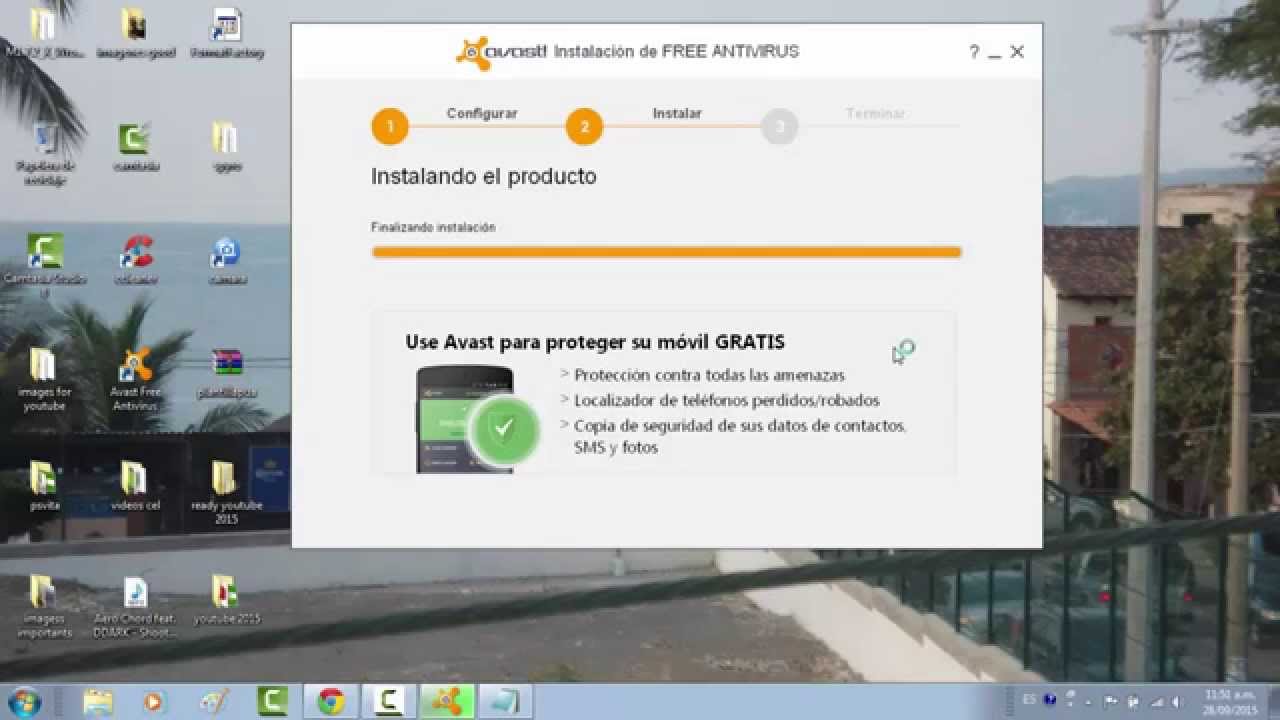Click step 1 Configurar circle

[390, 127]
